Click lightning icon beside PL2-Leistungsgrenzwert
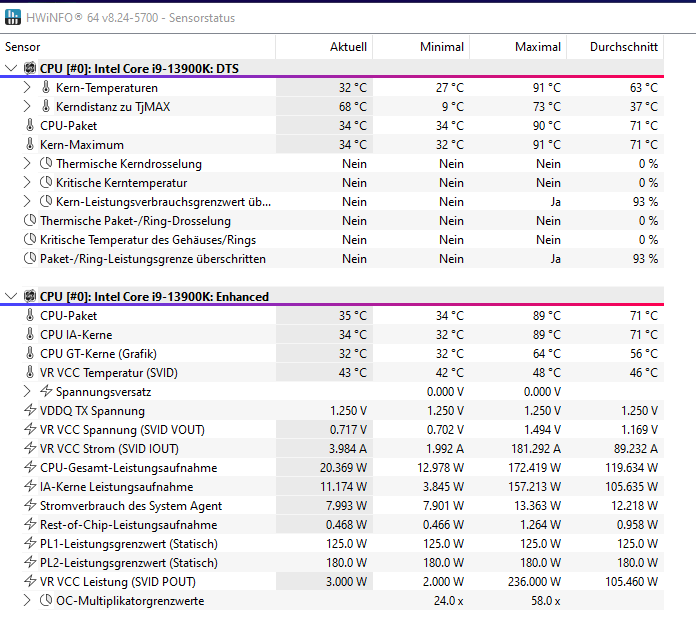The image size is (696, 628). [30, 562]
